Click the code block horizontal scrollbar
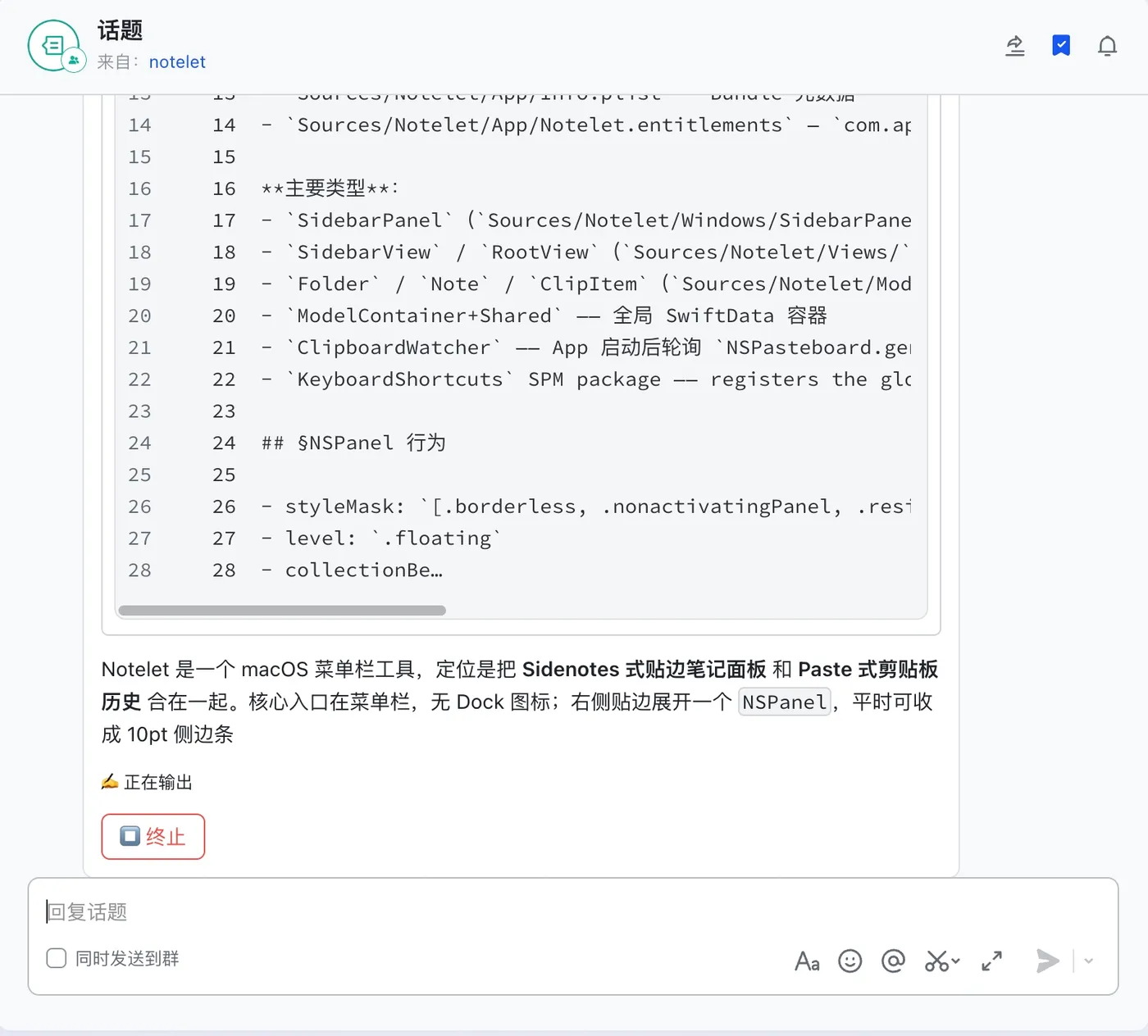 pos(282,611)
